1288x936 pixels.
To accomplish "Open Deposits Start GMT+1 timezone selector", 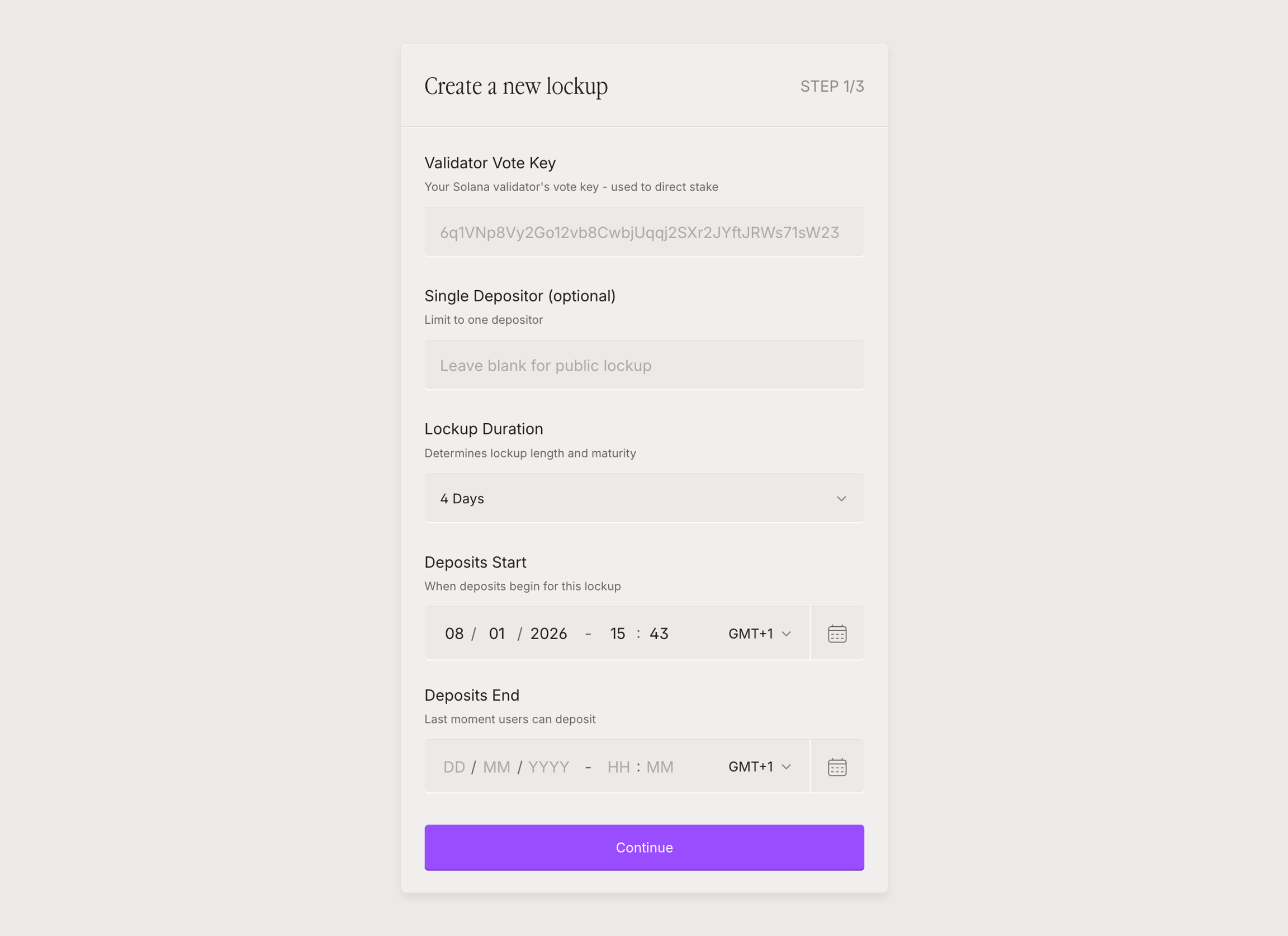I will coord(759,634).
